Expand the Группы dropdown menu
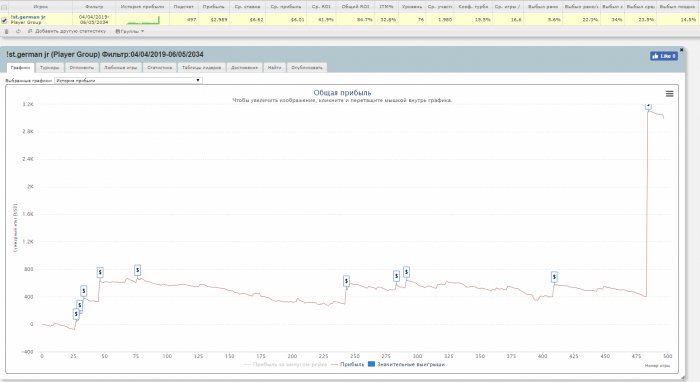700x382 pixels. [x=130, y=32]
